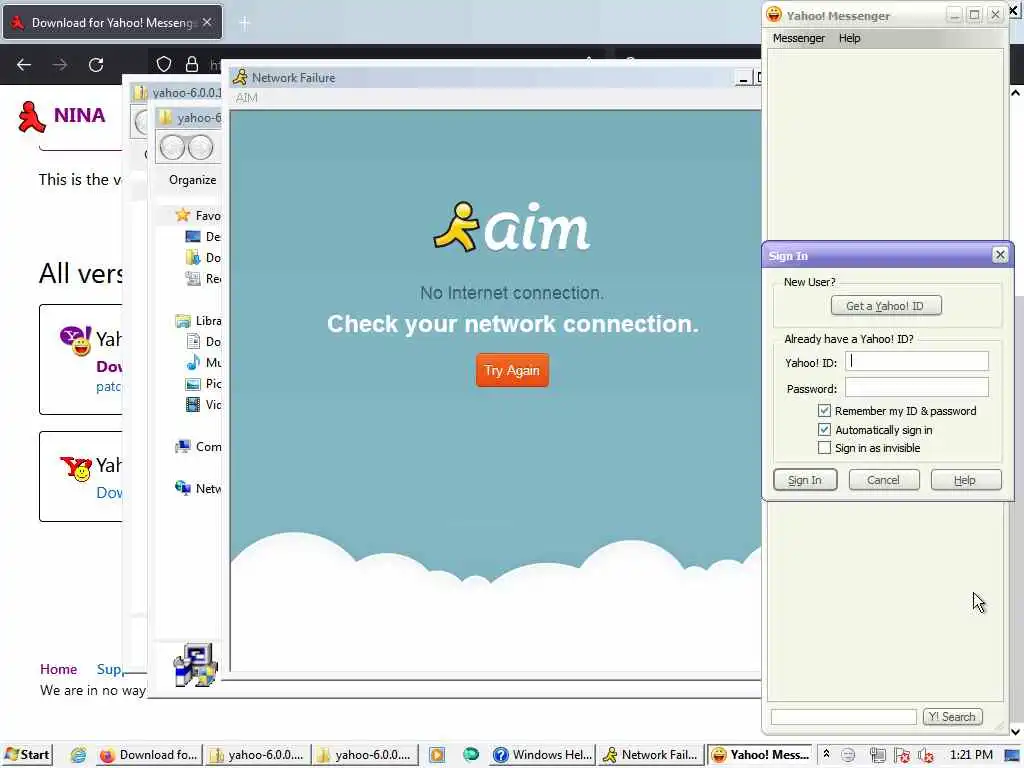
Task: Select Pictures library in Explorer
Action: pyautogui.click(x=203, y=383)
